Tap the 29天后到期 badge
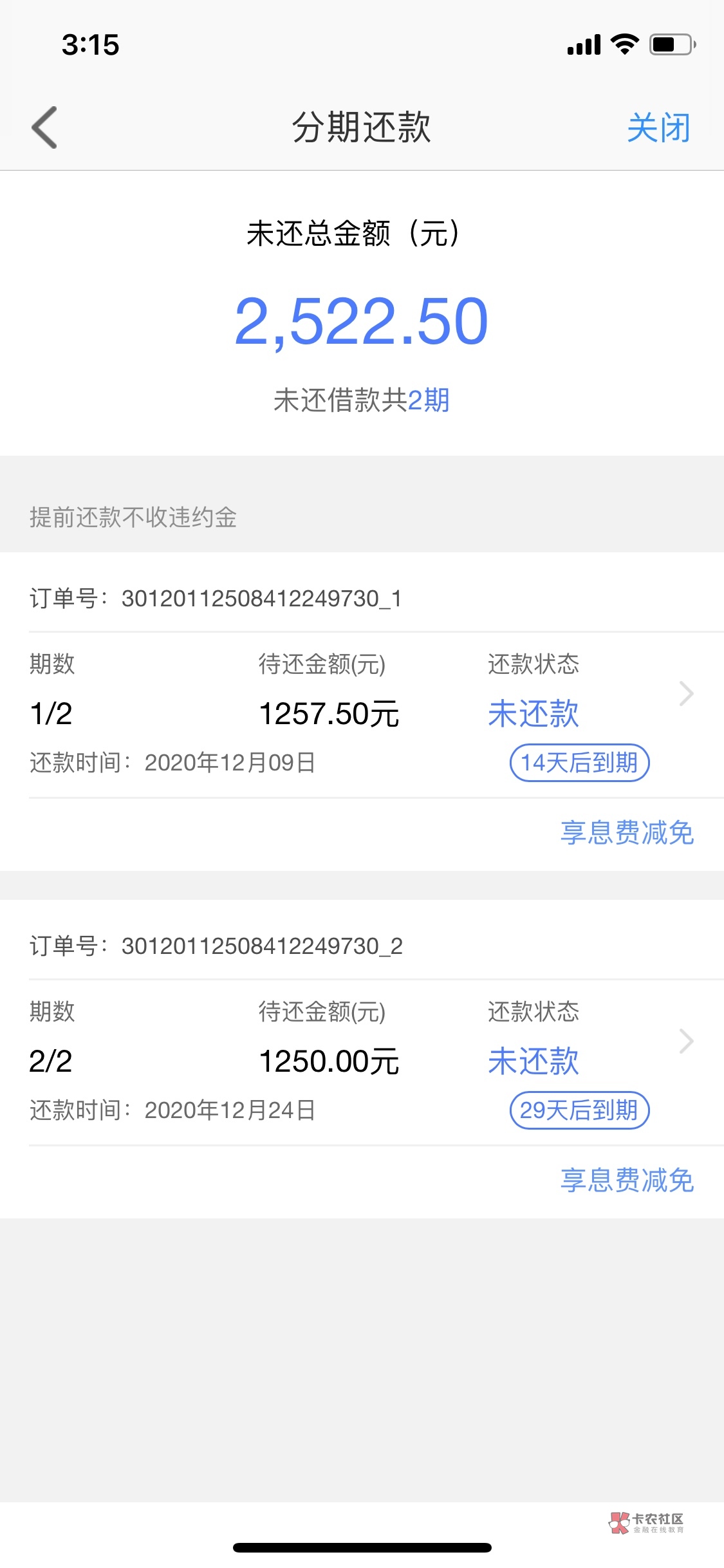Image resolution: width=724 pixels, height=1568 pixels. [579, 1110]
